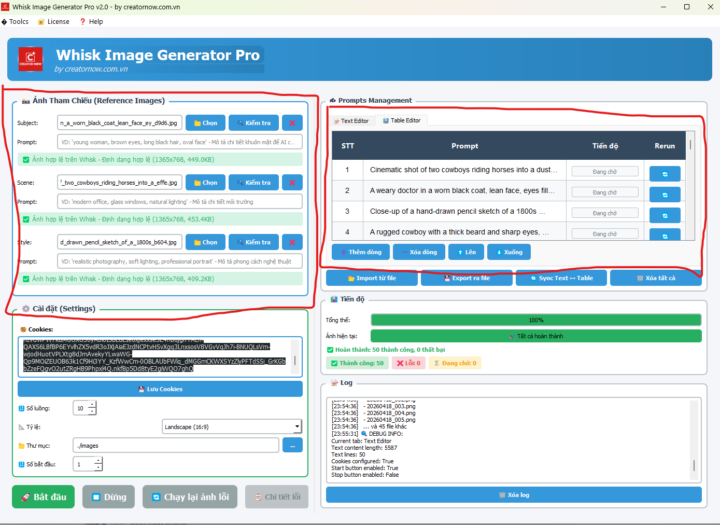Click the Cookies box scrollbar
This screenshot has width=720, height=525.
pyautogui.click(x=295, y=357)
